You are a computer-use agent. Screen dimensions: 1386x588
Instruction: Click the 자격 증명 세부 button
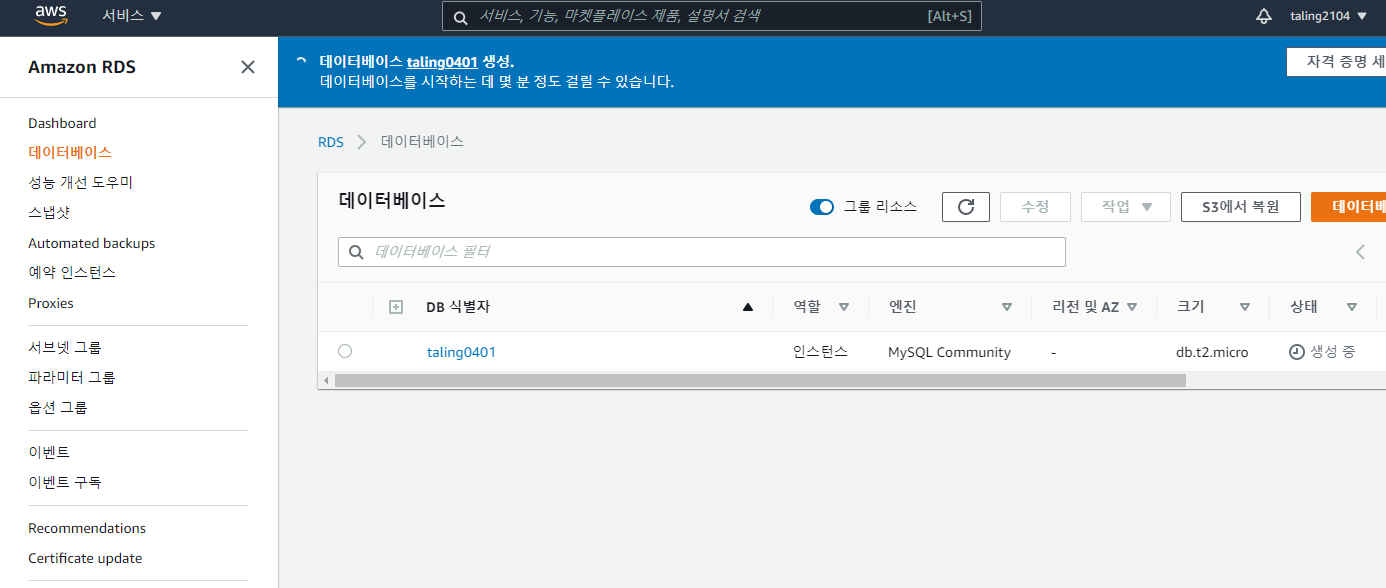click(1336, 62)
